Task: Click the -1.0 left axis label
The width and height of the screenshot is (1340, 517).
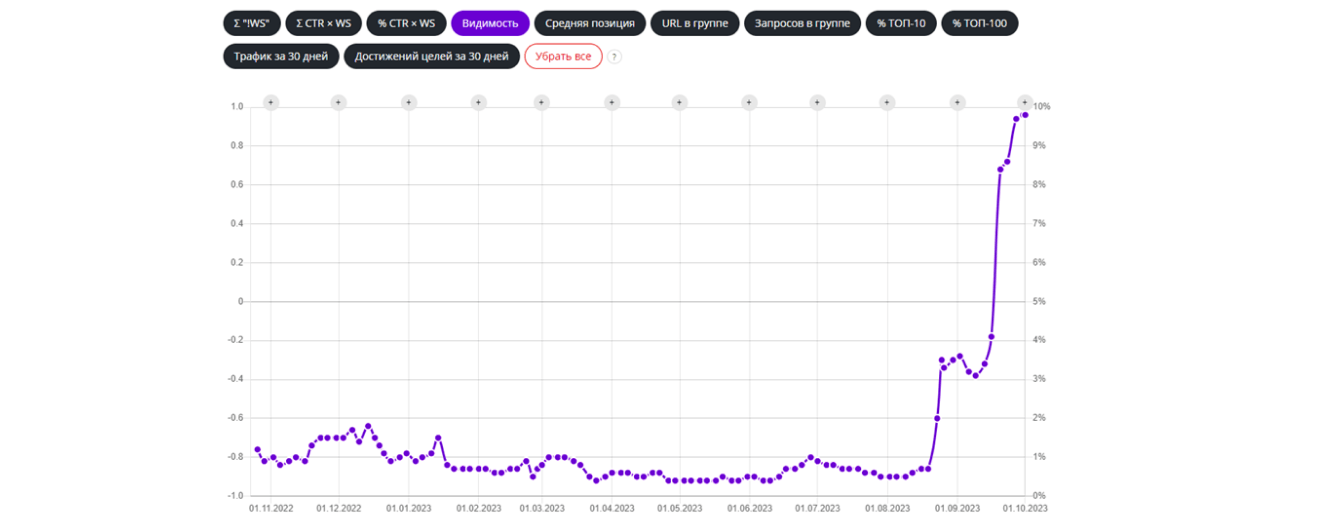Action: coord(235,496)
